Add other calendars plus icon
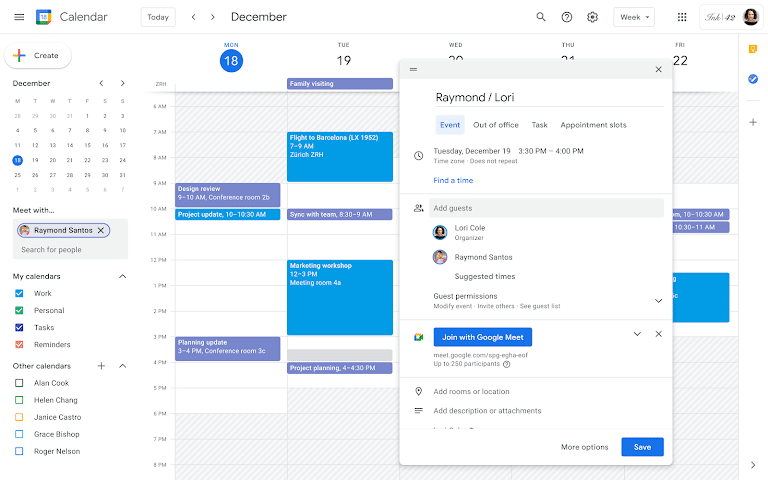Viewport: 768px width, 480px height. (x=101, y=366)
